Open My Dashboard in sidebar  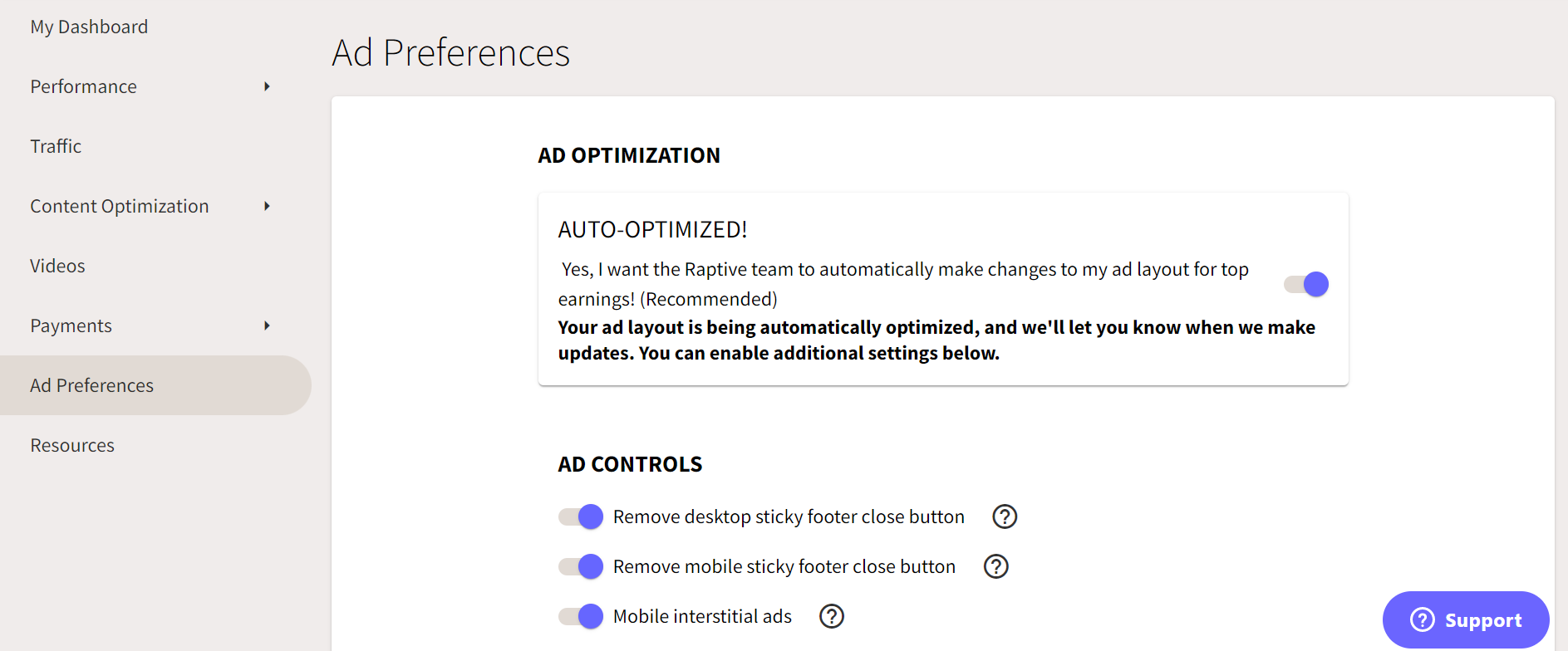pos(89,27)
